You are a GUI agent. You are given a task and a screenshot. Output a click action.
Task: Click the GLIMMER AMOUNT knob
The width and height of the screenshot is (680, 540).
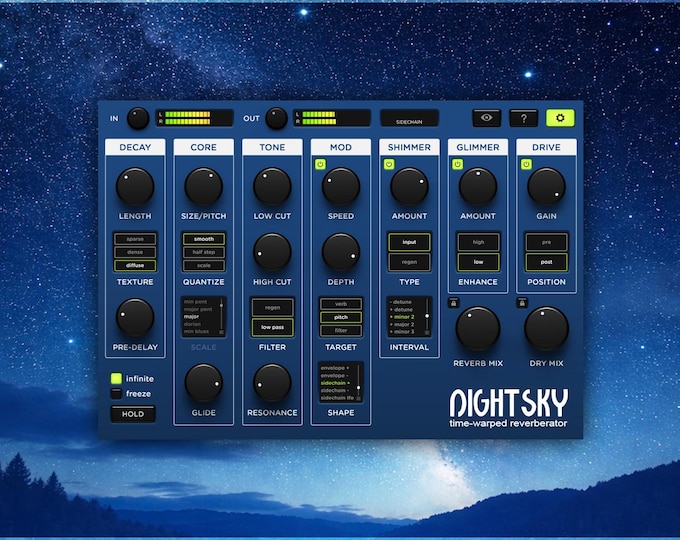[478, 187]
